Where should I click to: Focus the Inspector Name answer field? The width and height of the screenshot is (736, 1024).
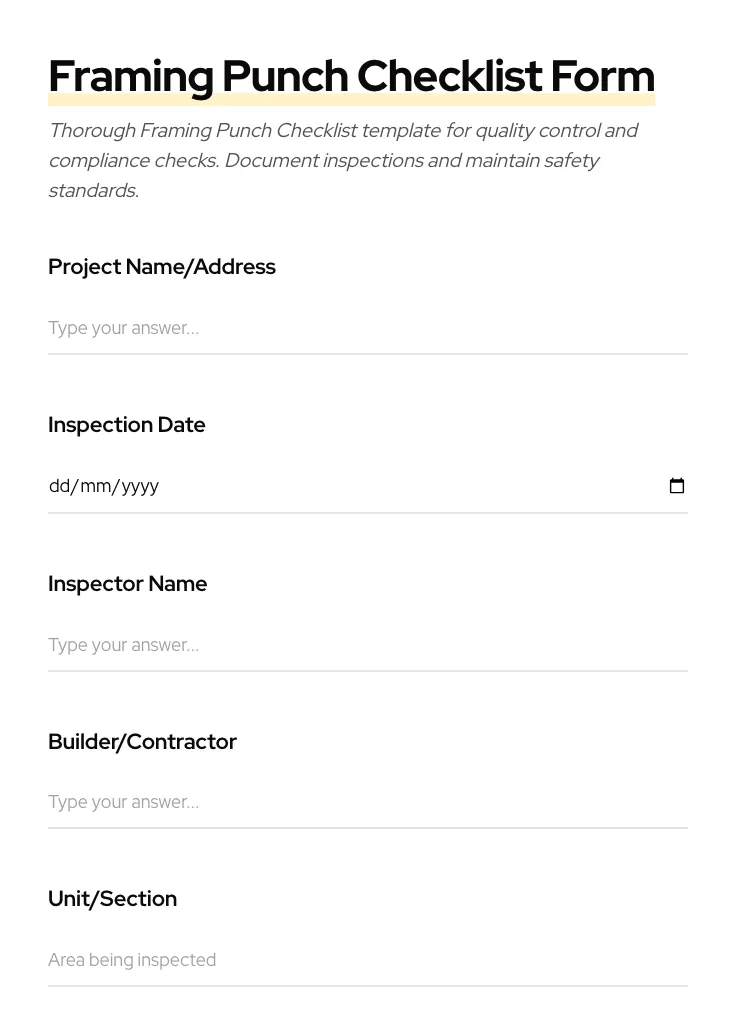(x=367, y=645)
